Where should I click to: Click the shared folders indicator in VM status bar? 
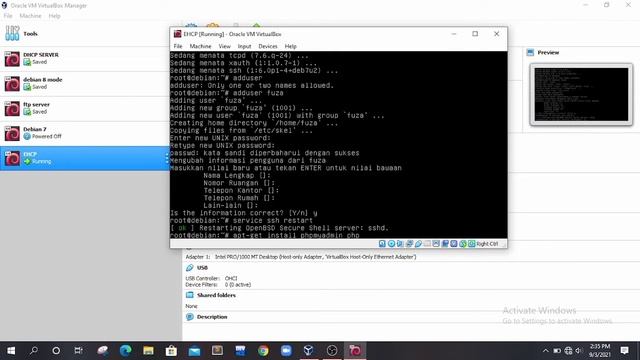point(427,244)
